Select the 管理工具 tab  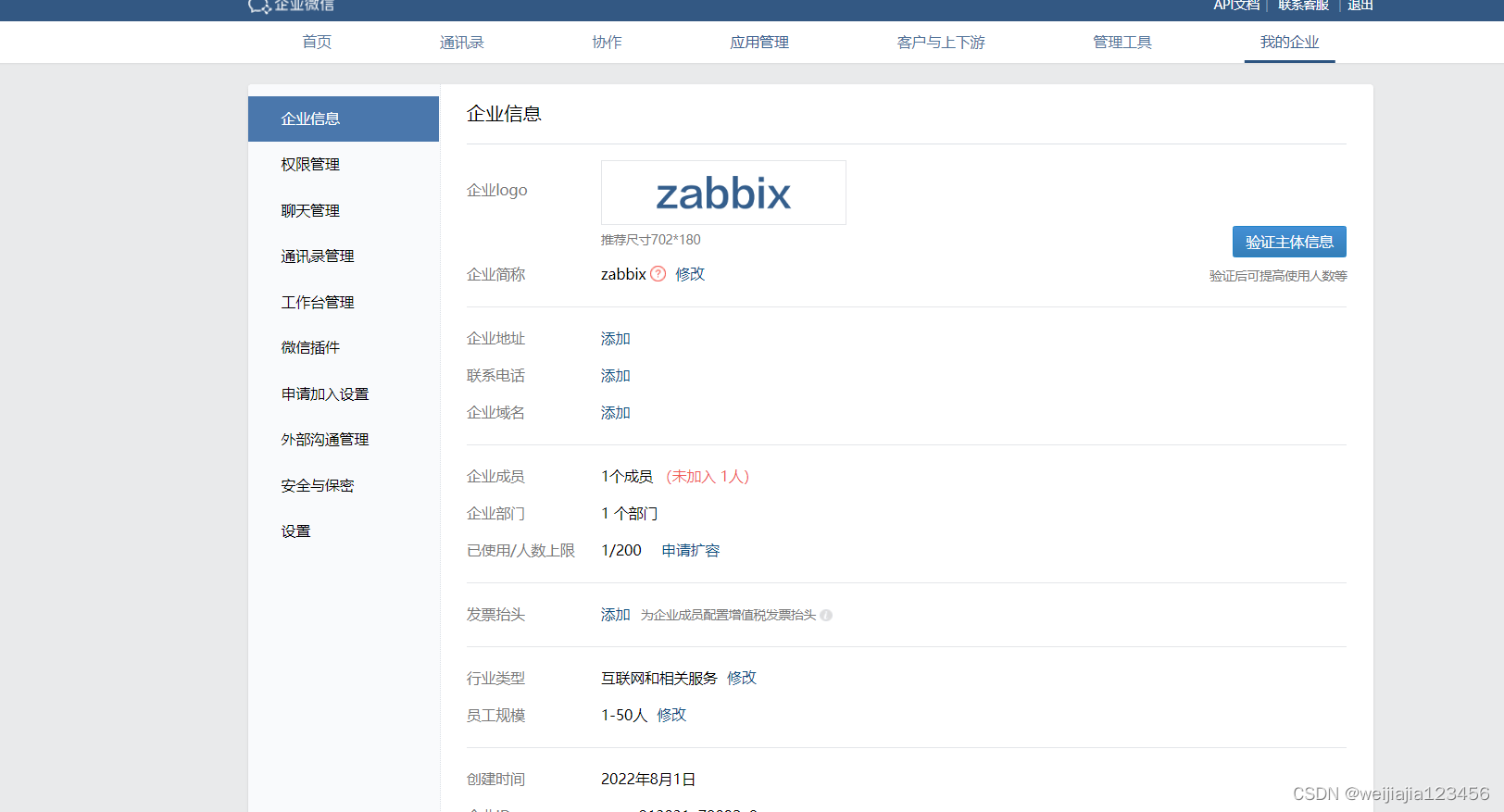click(x=1122, y=43)
